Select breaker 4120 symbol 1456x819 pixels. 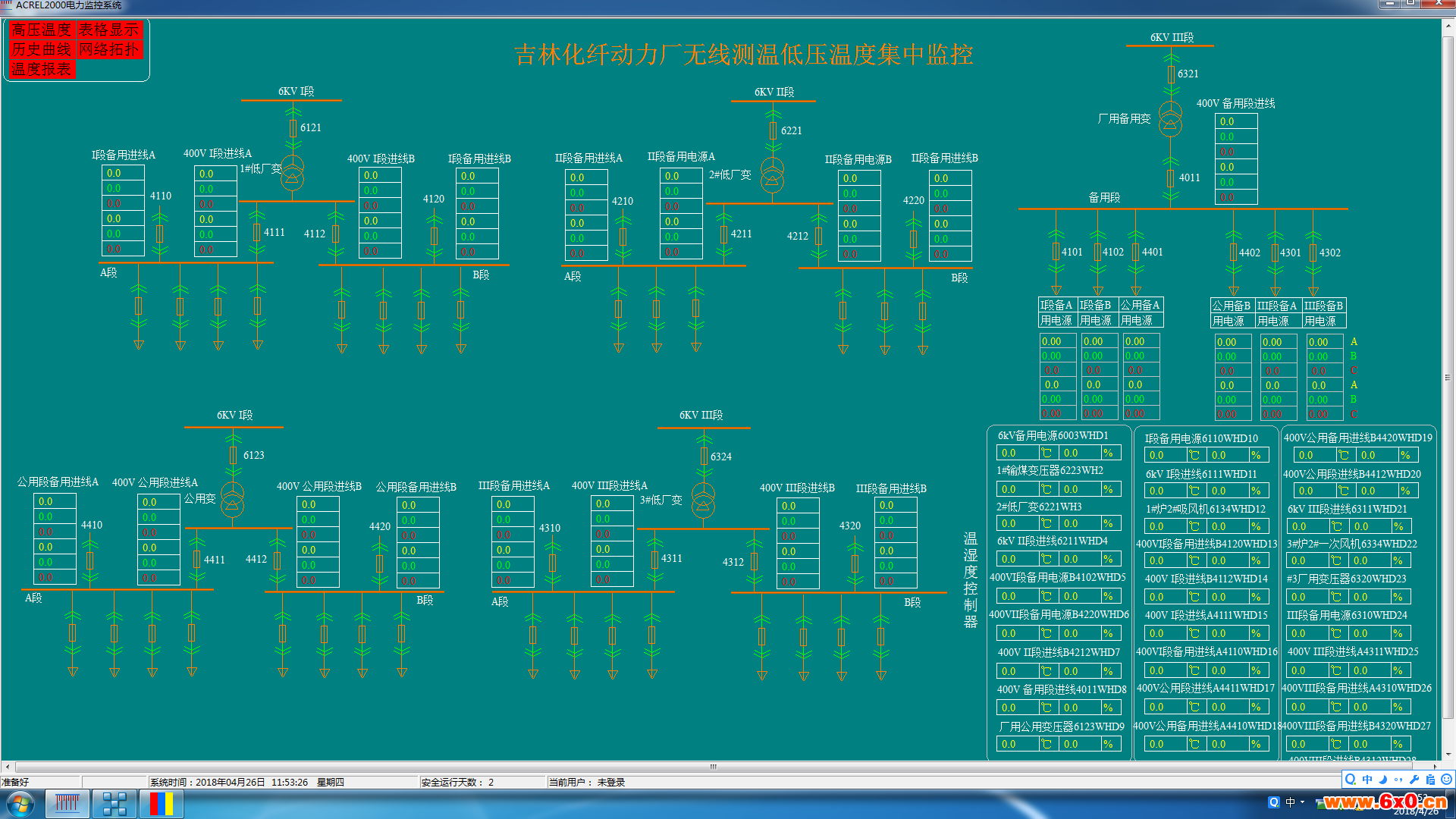click(434, 236)
